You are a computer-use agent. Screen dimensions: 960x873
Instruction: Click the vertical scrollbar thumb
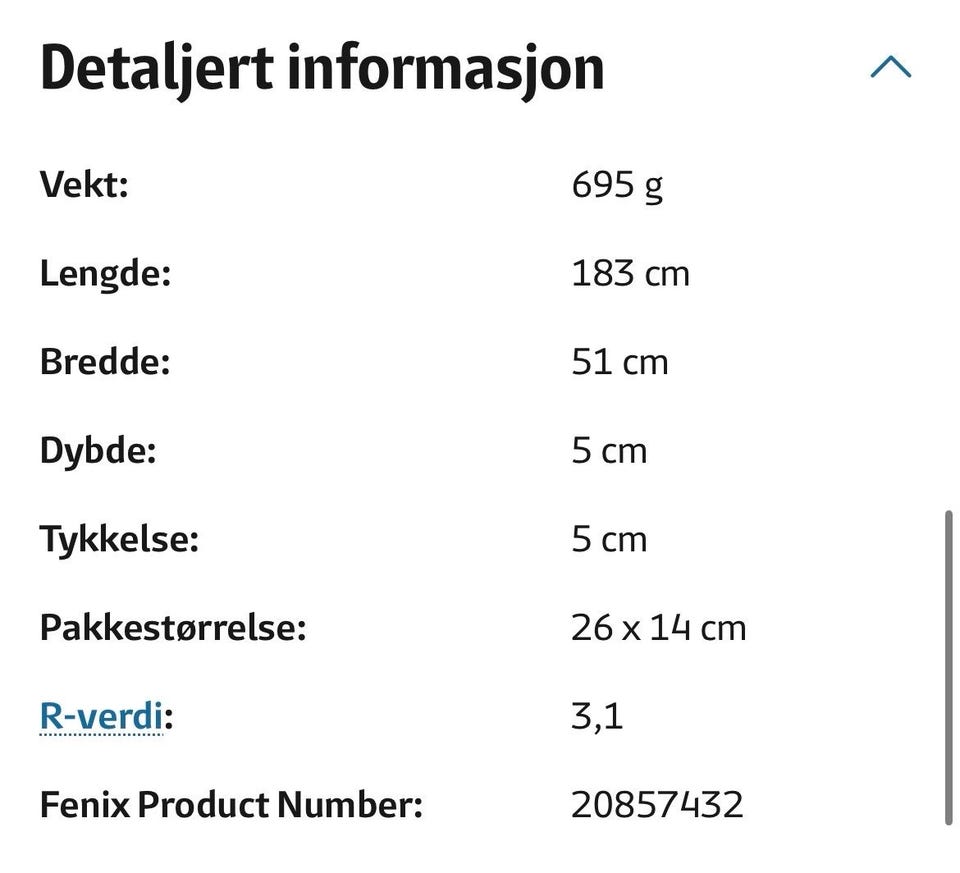[948, 667]
